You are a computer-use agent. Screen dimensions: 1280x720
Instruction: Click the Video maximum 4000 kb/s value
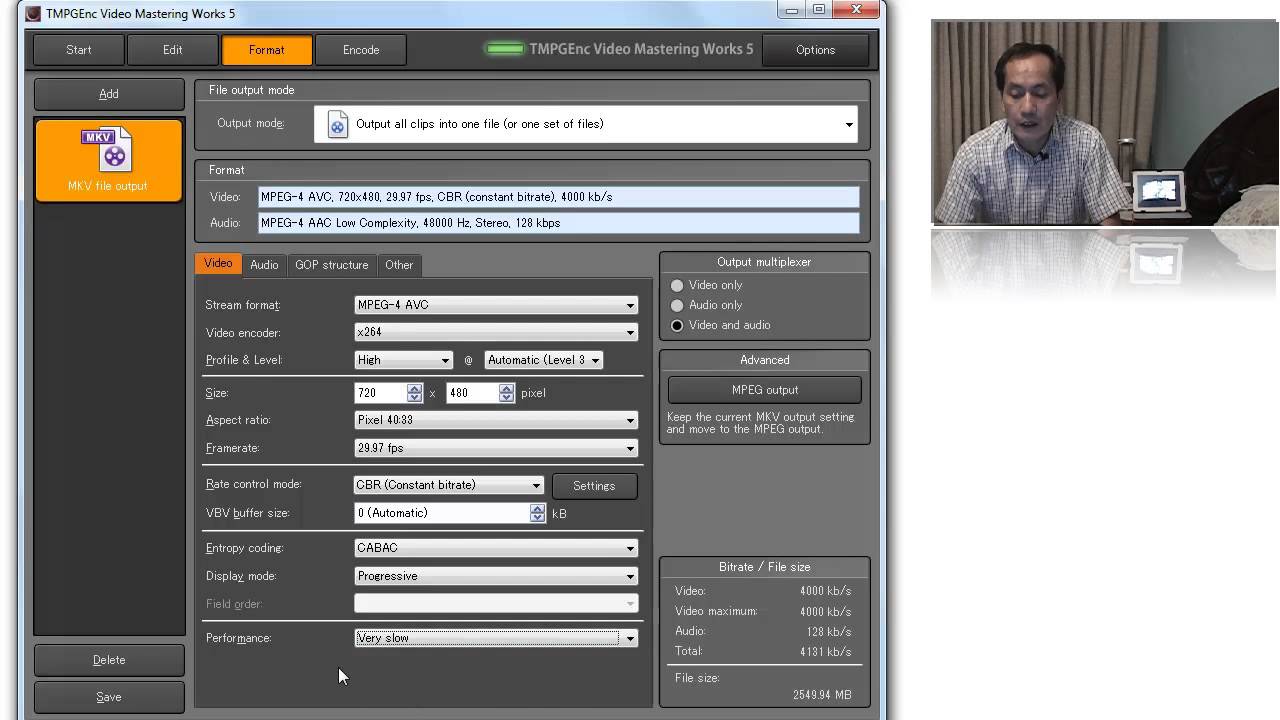pos(825,612)
